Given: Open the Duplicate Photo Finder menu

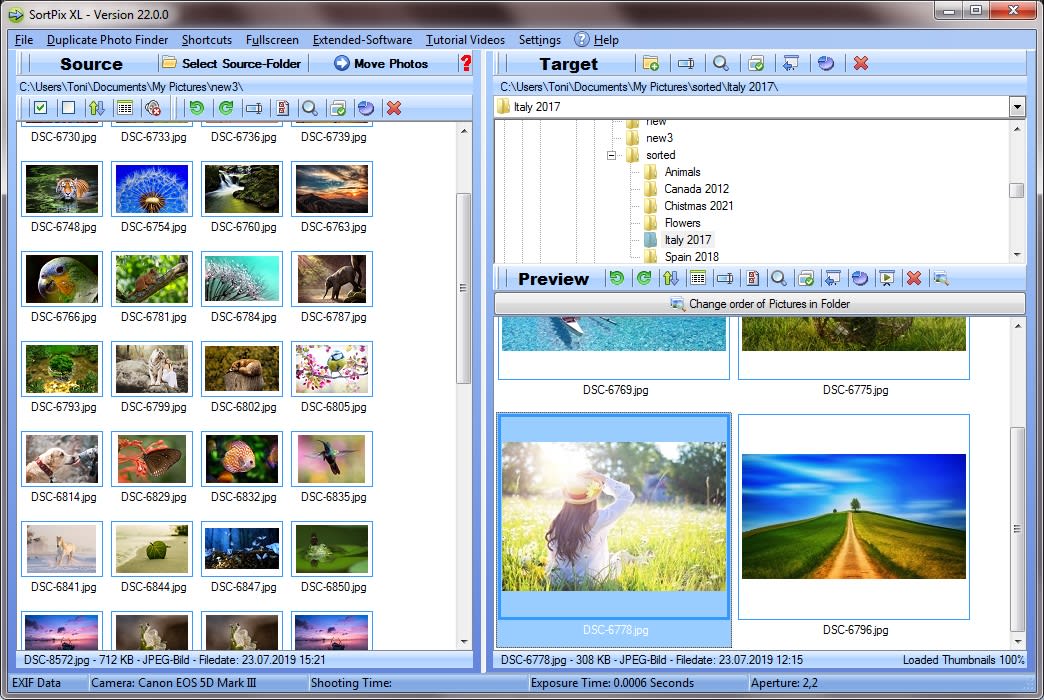Looking at the screenshot, I should tap(107, 40).
